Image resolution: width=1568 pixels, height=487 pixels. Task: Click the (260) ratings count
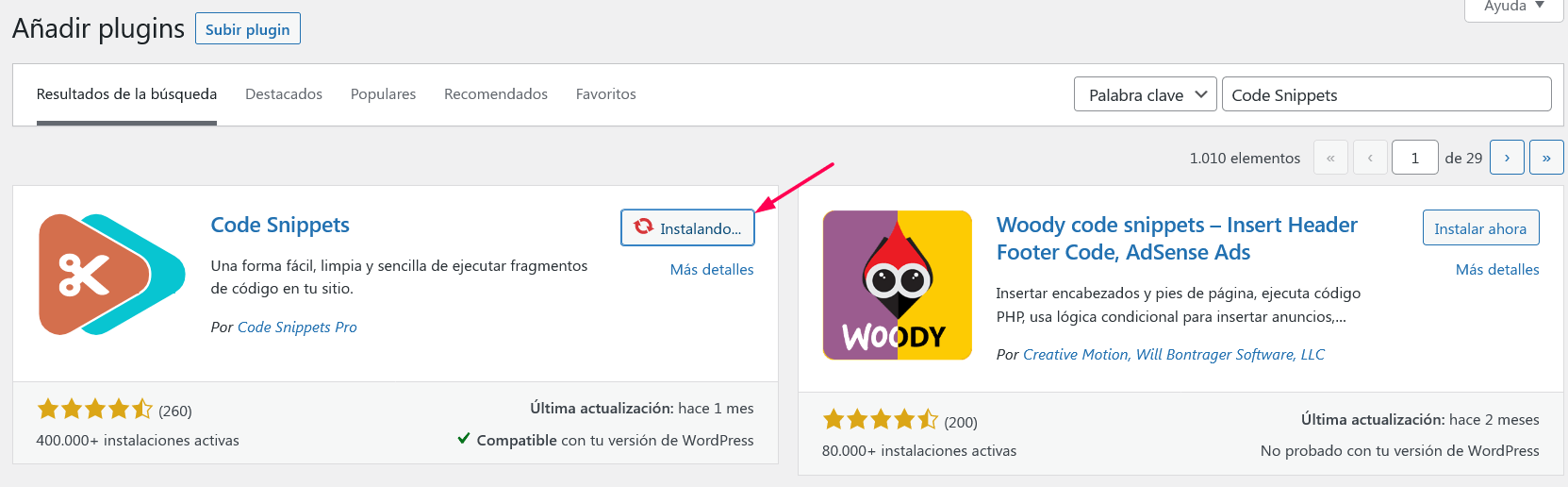175,411
